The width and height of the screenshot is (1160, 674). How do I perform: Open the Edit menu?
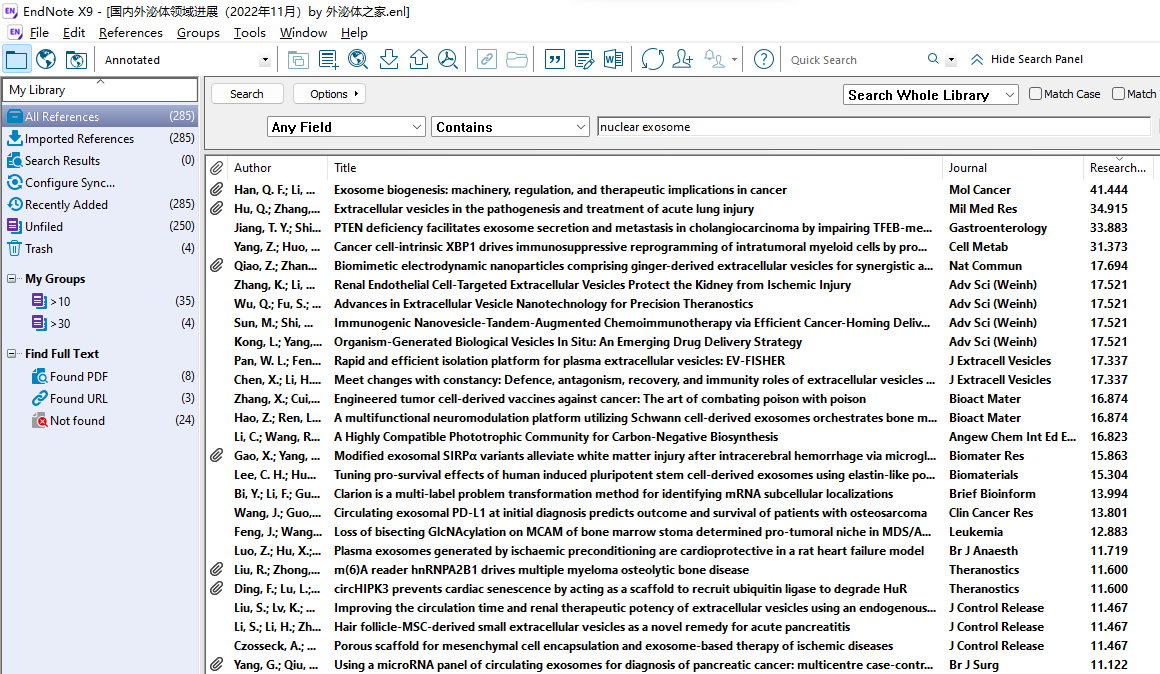[73, 33]
